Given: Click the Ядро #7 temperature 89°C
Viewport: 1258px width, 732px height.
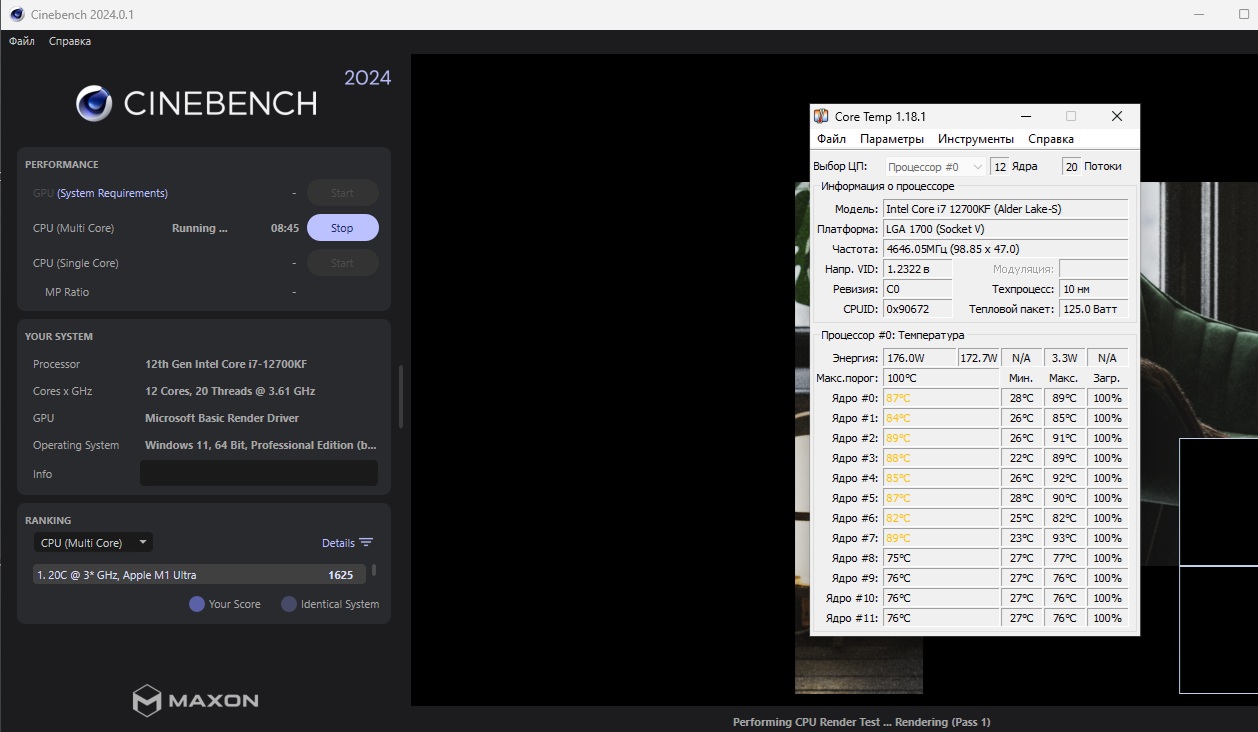Looking at the screenshot, I should point(940,538).
